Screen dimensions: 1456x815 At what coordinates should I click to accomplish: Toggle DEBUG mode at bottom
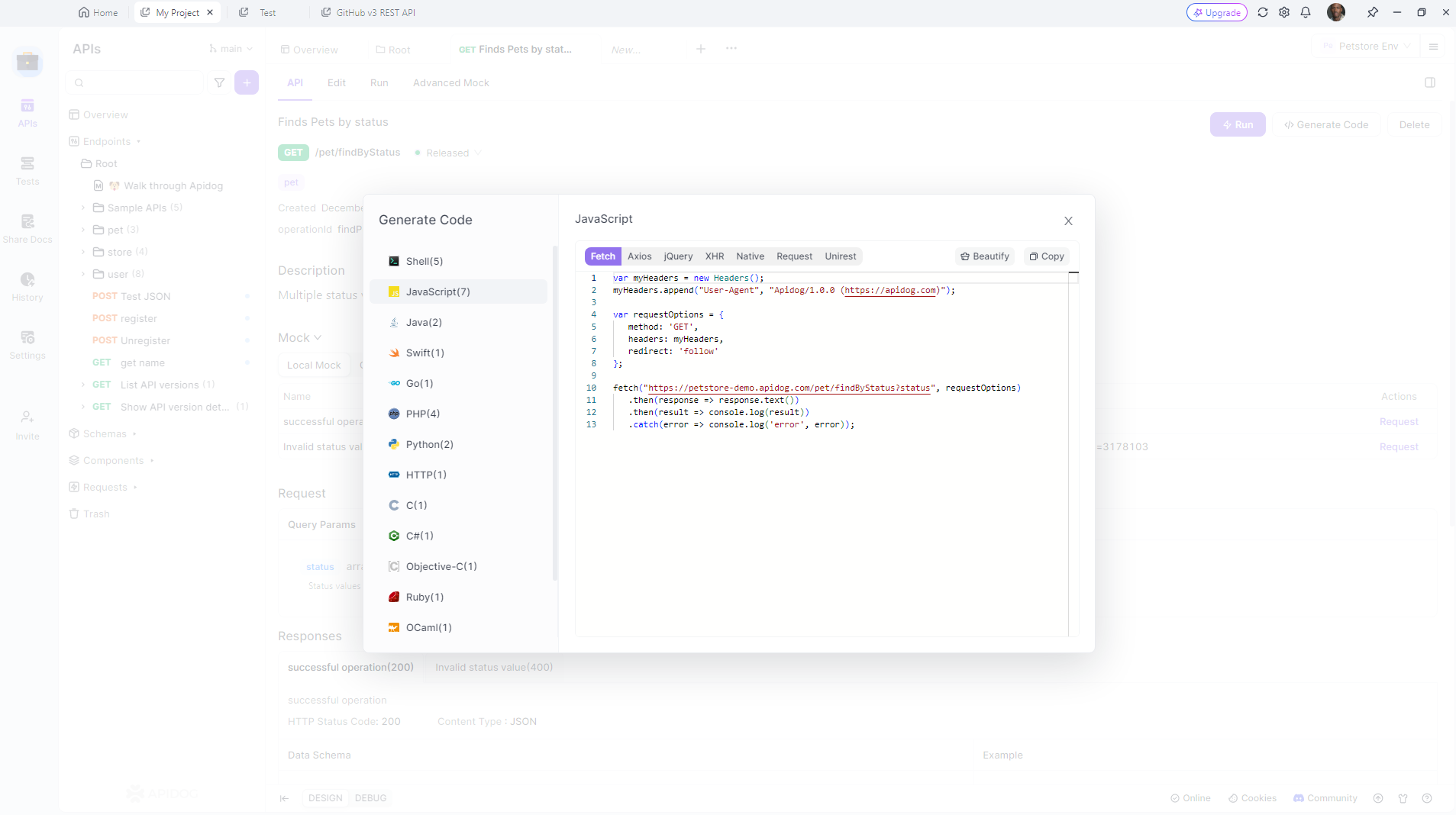pos(370,798)
